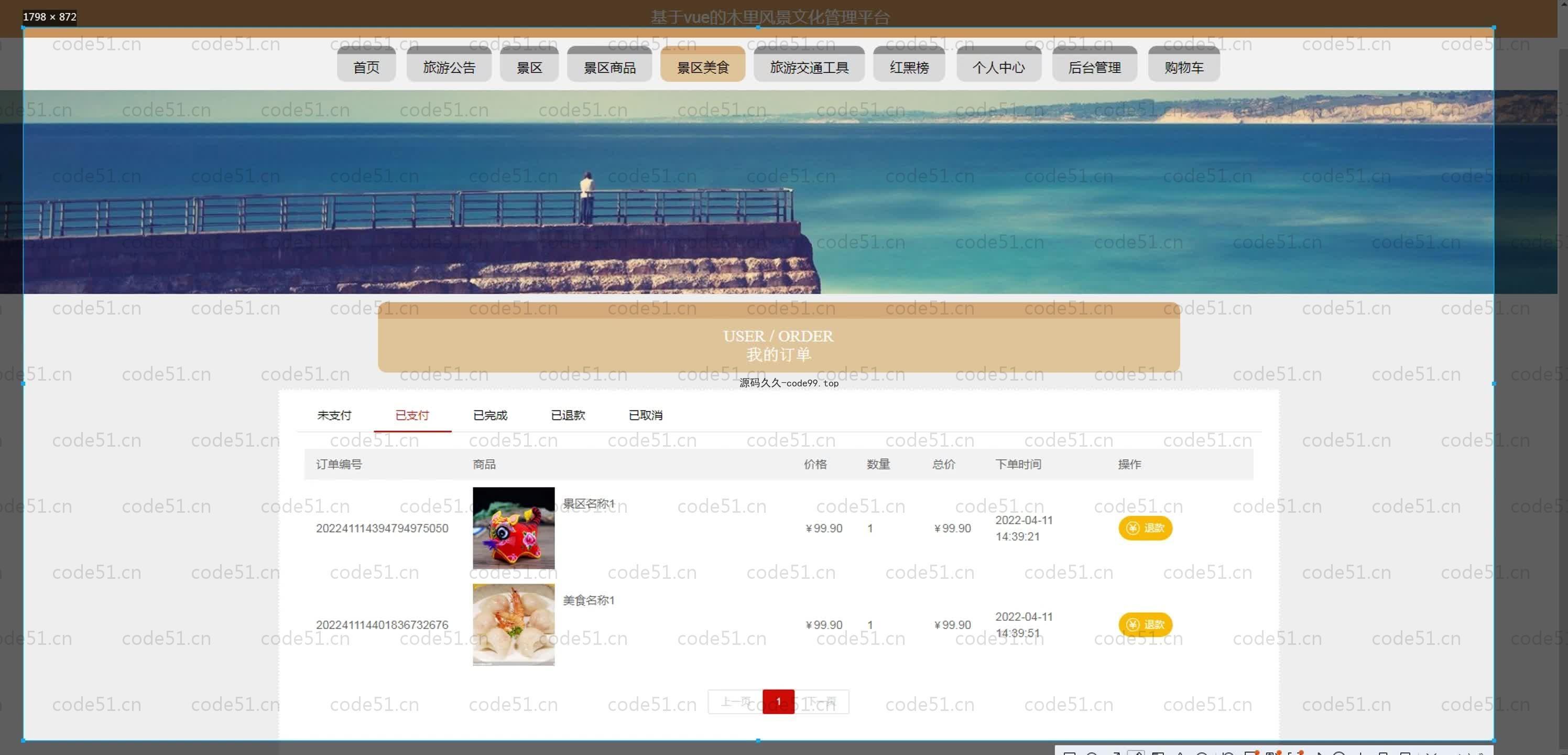Click the shrimp dumpling food thumbnail

(513, 624)
